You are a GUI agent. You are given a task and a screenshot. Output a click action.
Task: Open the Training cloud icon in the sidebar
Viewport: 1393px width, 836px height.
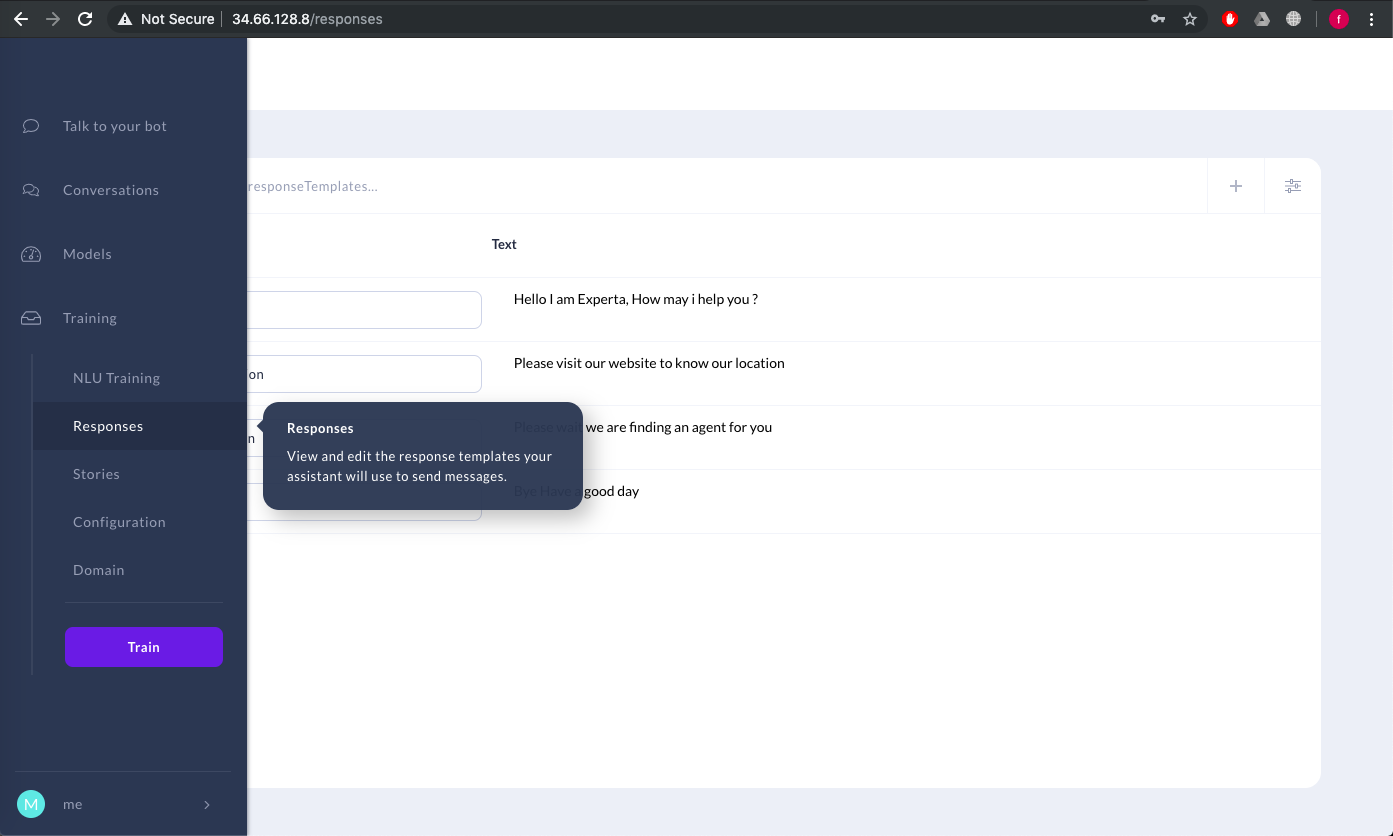(30, 318)
